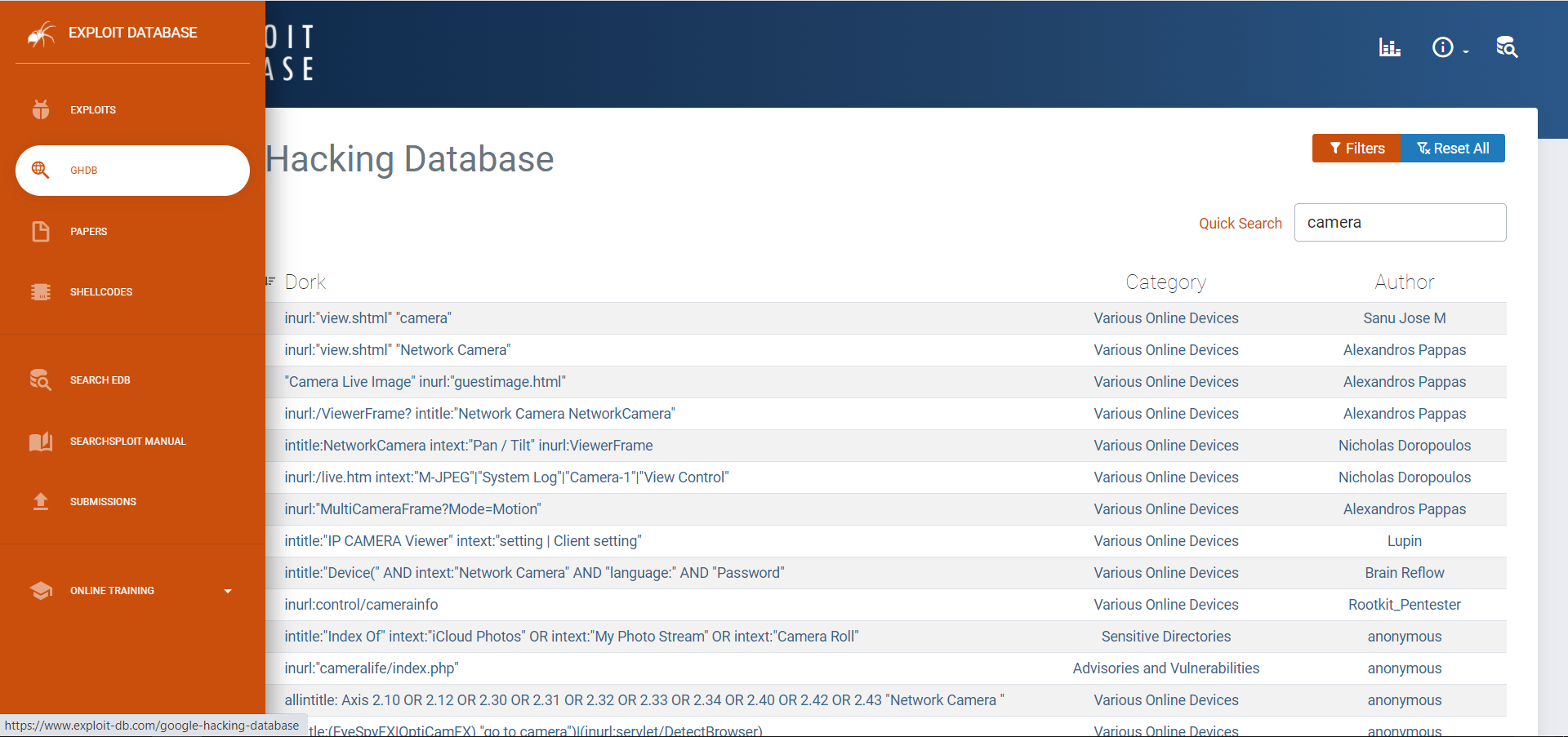
Task: Open the Exploits bug icon in sidebar
Action: click(x=41, y=109)
